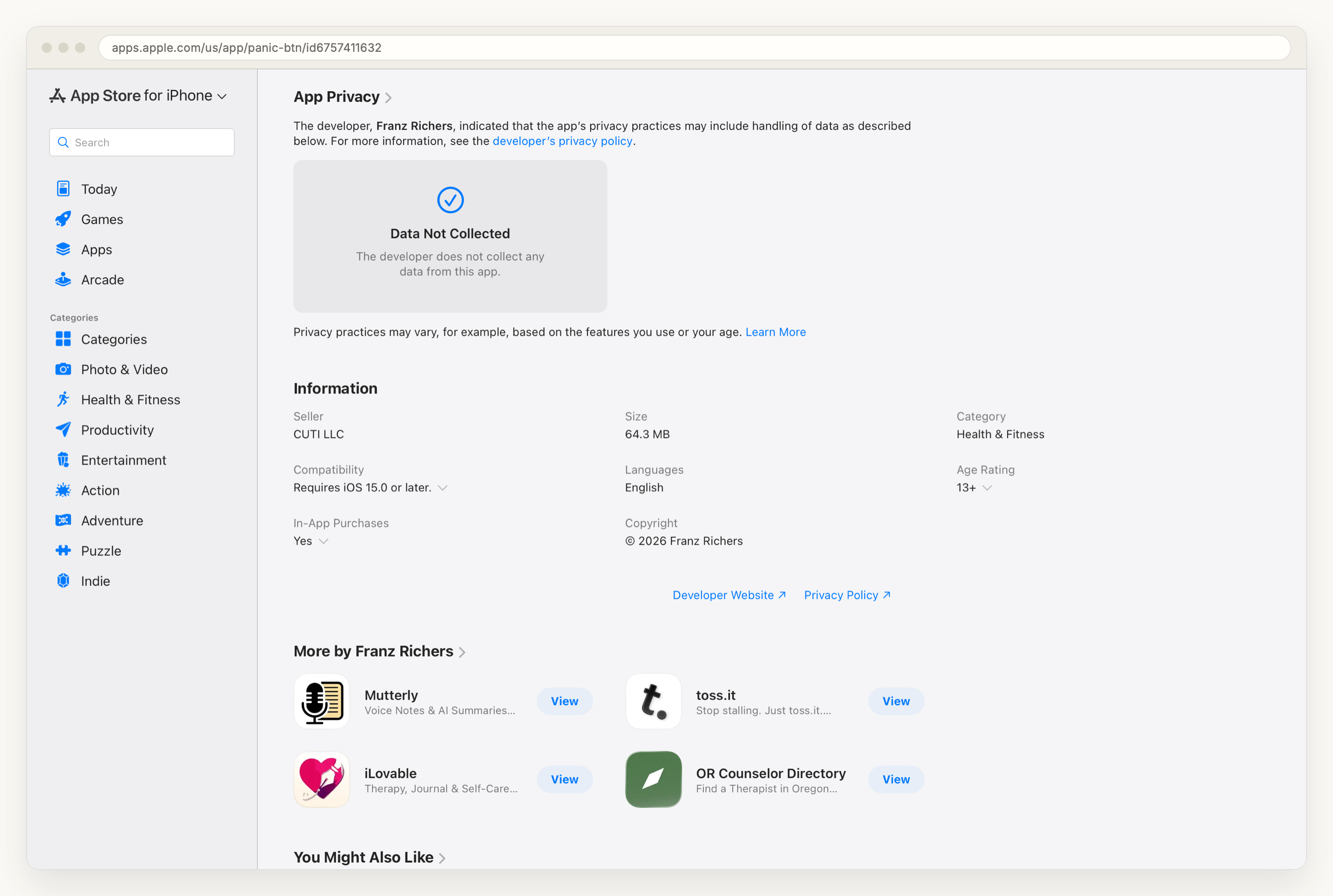Click the Arcade joystick icon
Viewport: 1333px width, 896px height.
coord(63,280)
